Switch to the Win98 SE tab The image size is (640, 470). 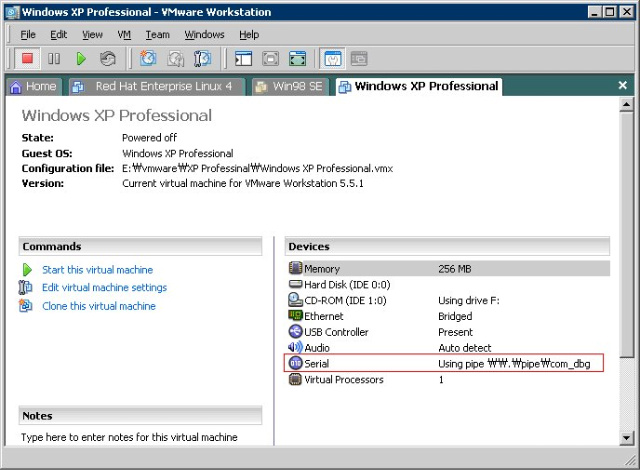[290, 86]
